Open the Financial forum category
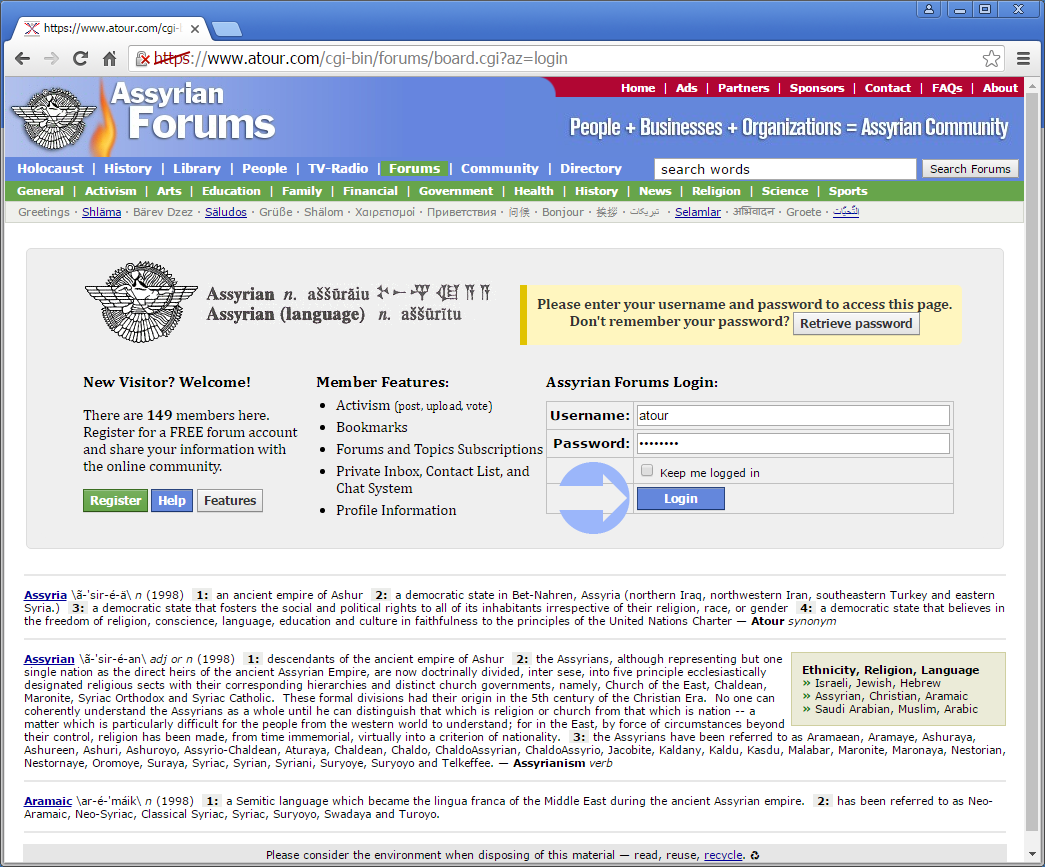This screenshot has width=1045, height=867. pyautogui.click(x=370, y=191)
